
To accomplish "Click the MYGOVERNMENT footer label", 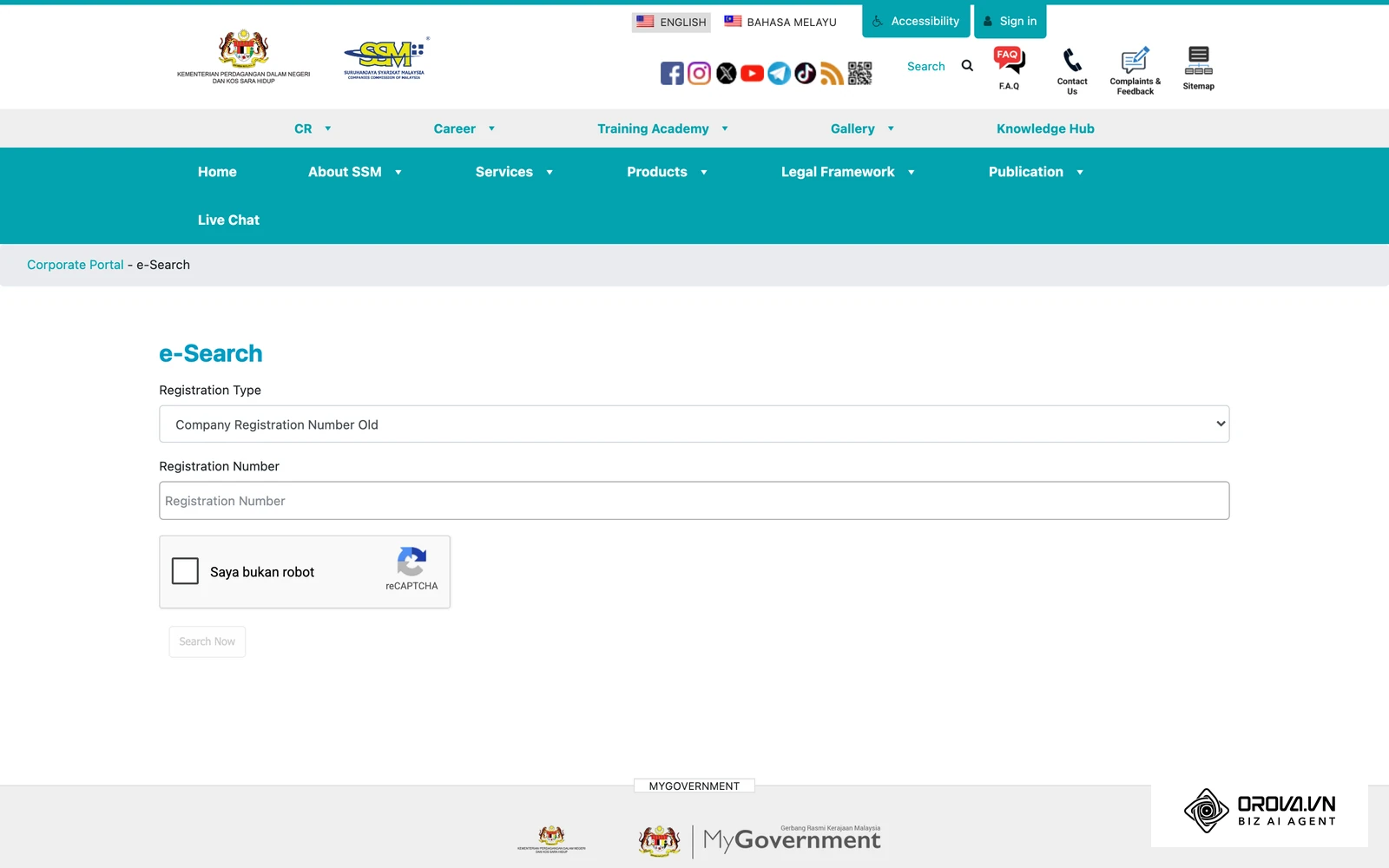I will click(694, 786).
